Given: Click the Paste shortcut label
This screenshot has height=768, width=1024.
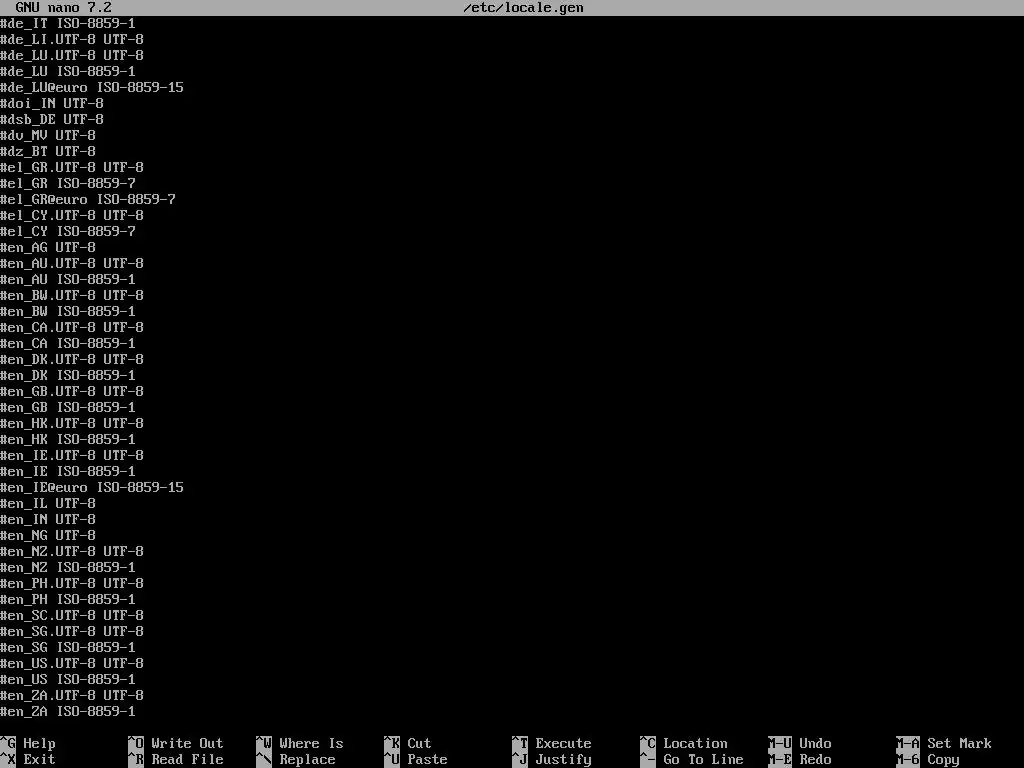Looking at the screenshot, I should point(427,760).
